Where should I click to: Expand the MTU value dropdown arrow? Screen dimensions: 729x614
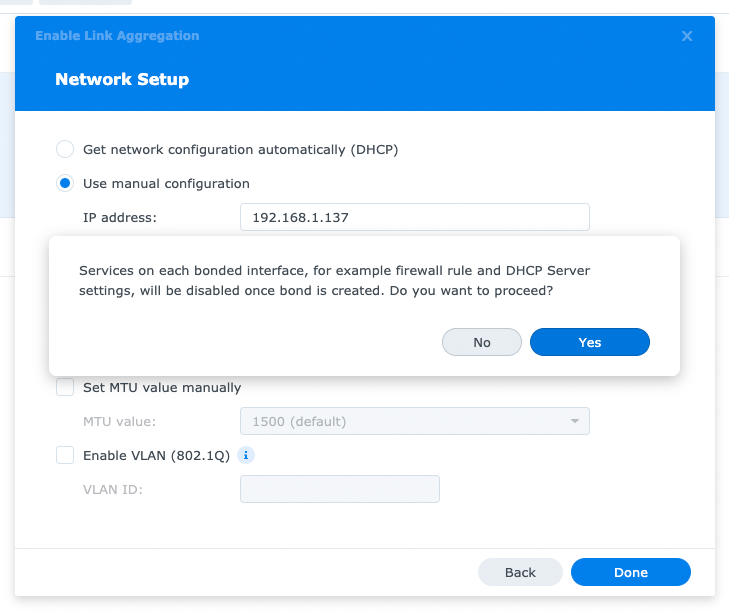575,421
